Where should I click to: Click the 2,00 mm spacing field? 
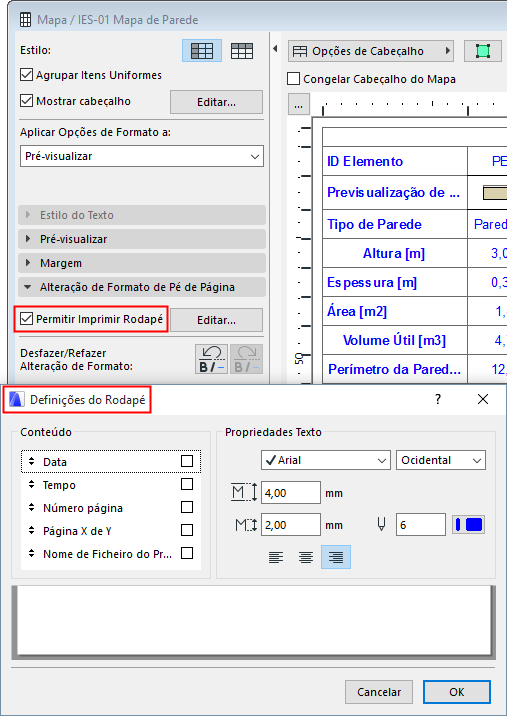click(x=291, y=525)
